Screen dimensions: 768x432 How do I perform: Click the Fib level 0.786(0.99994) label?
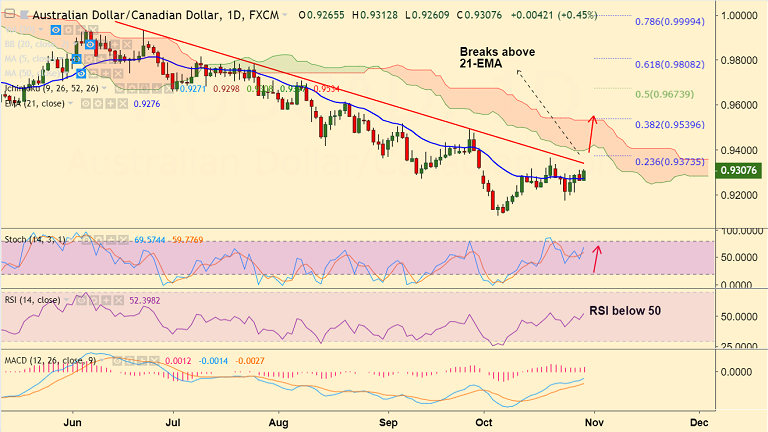(x=670, y=22)
